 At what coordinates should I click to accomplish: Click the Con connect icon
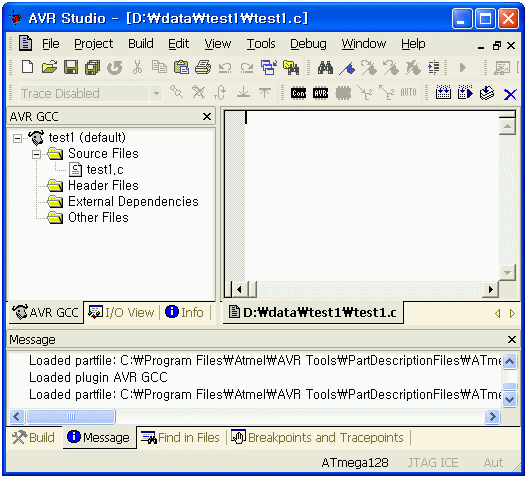coord(298,92)
